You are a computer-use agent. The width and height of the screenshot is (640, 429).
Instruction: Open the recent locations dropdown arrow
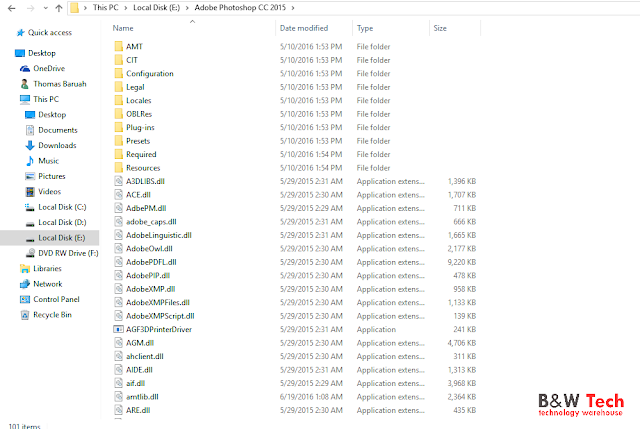tap(45, 9)
